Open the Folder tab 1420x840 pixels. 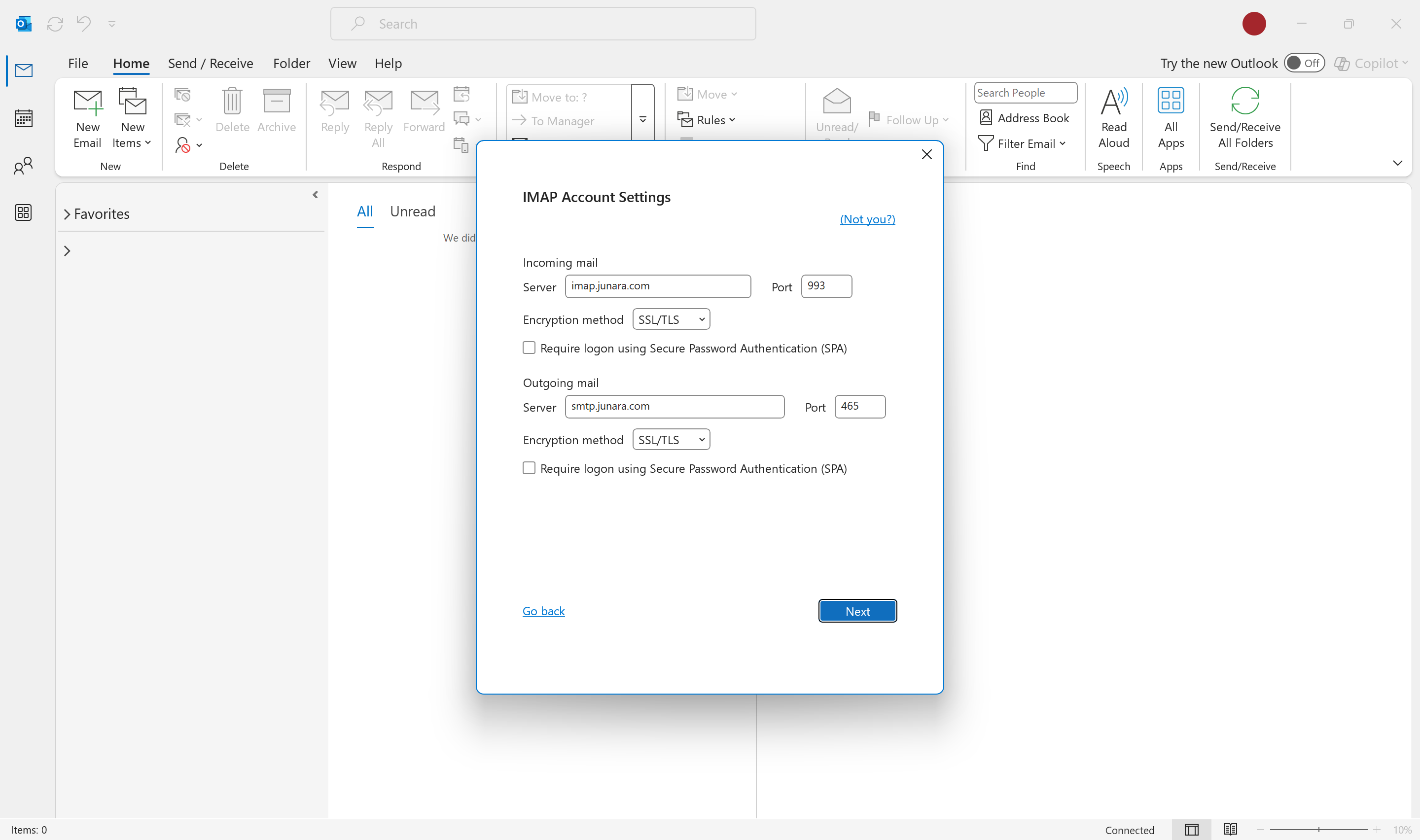pos(291,64)
